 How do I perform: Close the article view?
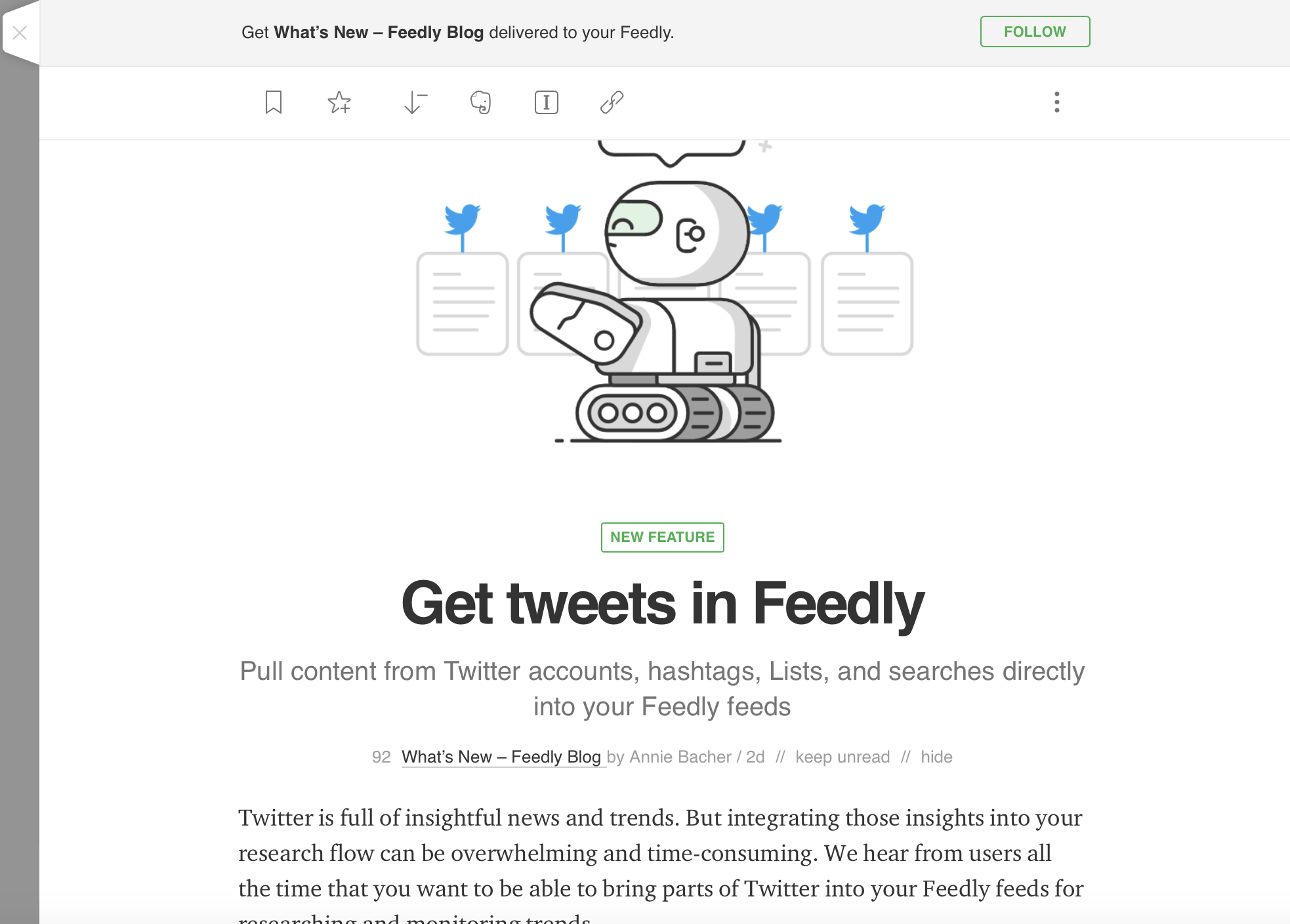20,31
